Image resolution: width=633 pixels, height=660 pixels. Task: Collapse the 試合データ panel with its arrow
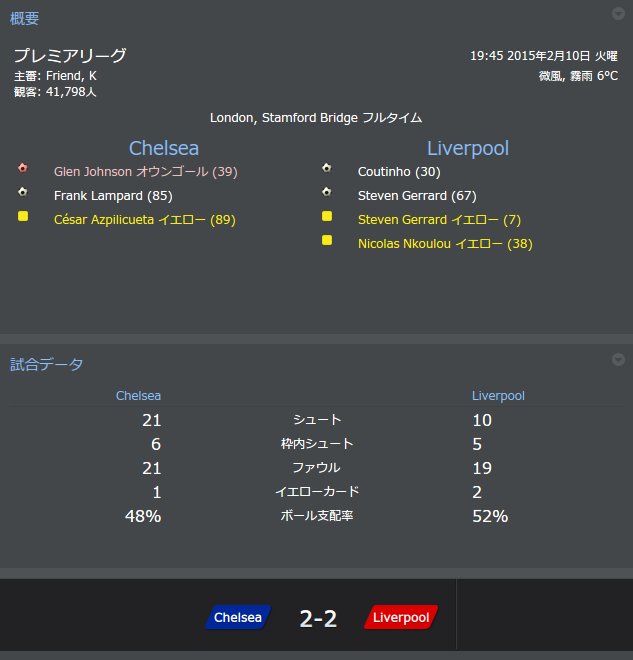618,359
